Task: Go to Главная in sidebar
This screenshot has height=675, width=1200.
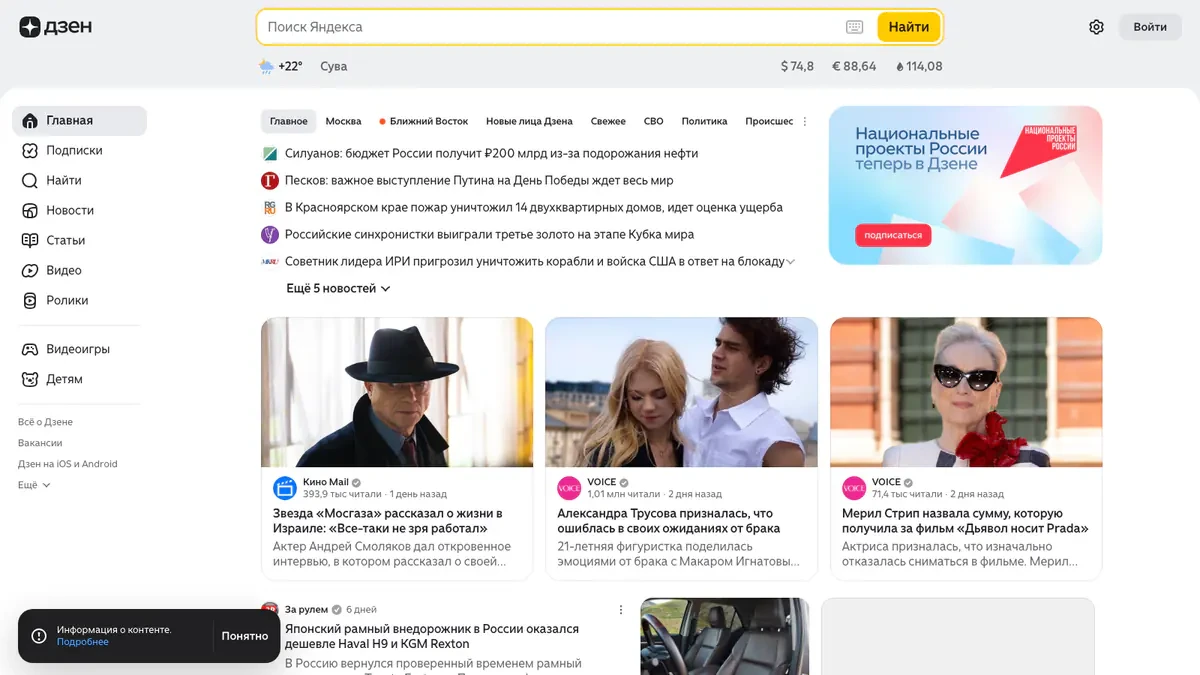Action: (x=79, y=120)
